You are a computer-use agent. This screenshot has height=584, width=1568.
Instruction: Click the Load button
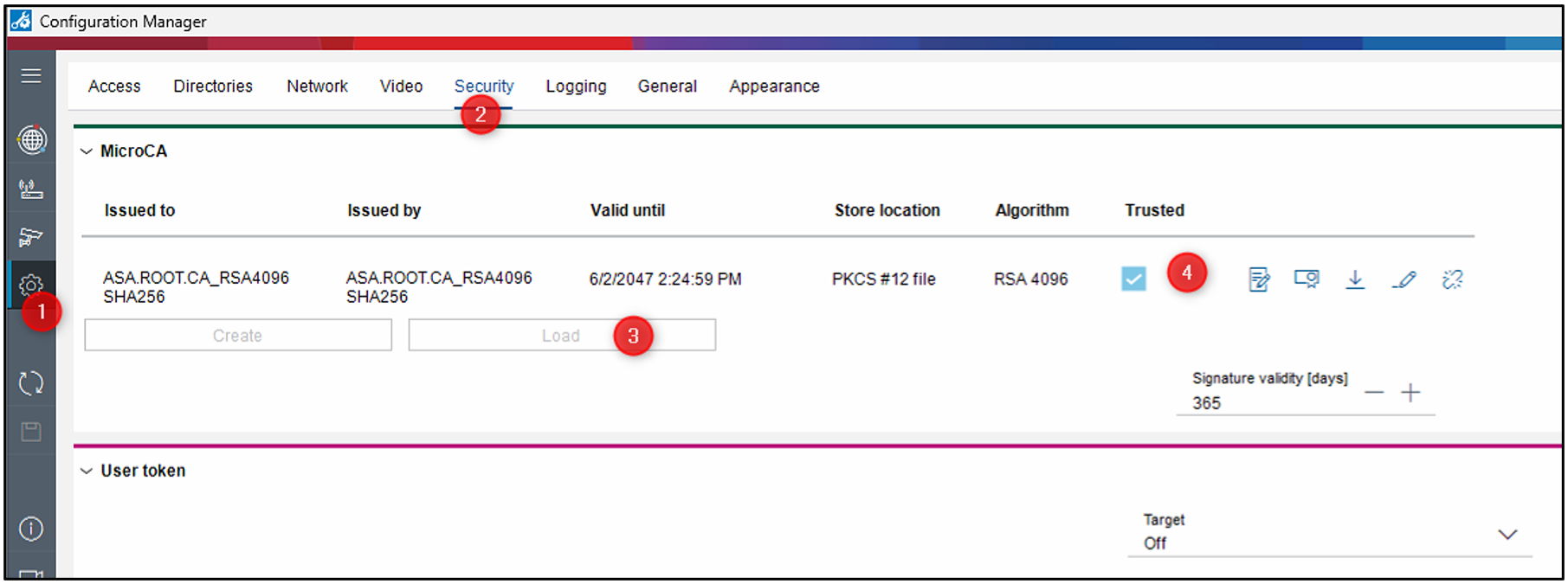[x=561, y=336]
